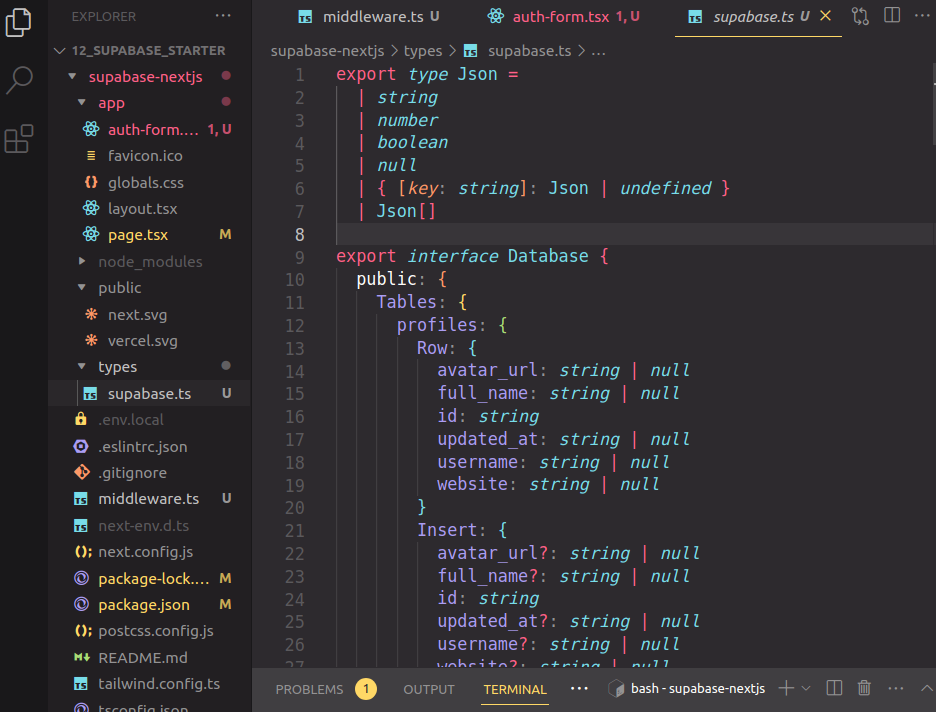Click 'Json' type name on line 1
The width and height of the screenshot is (936, 712).
(478, 74)
